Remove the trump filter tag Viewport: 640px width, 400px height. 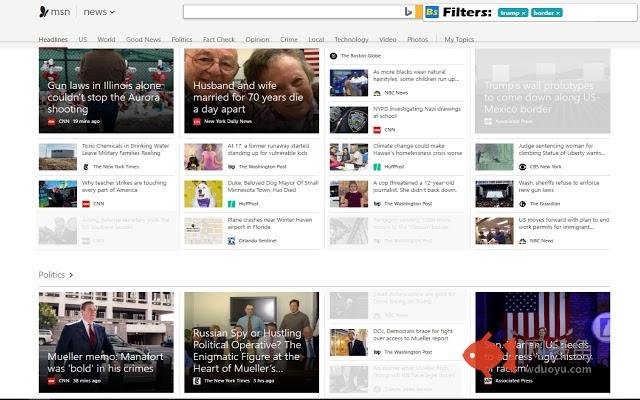[524, 13]
